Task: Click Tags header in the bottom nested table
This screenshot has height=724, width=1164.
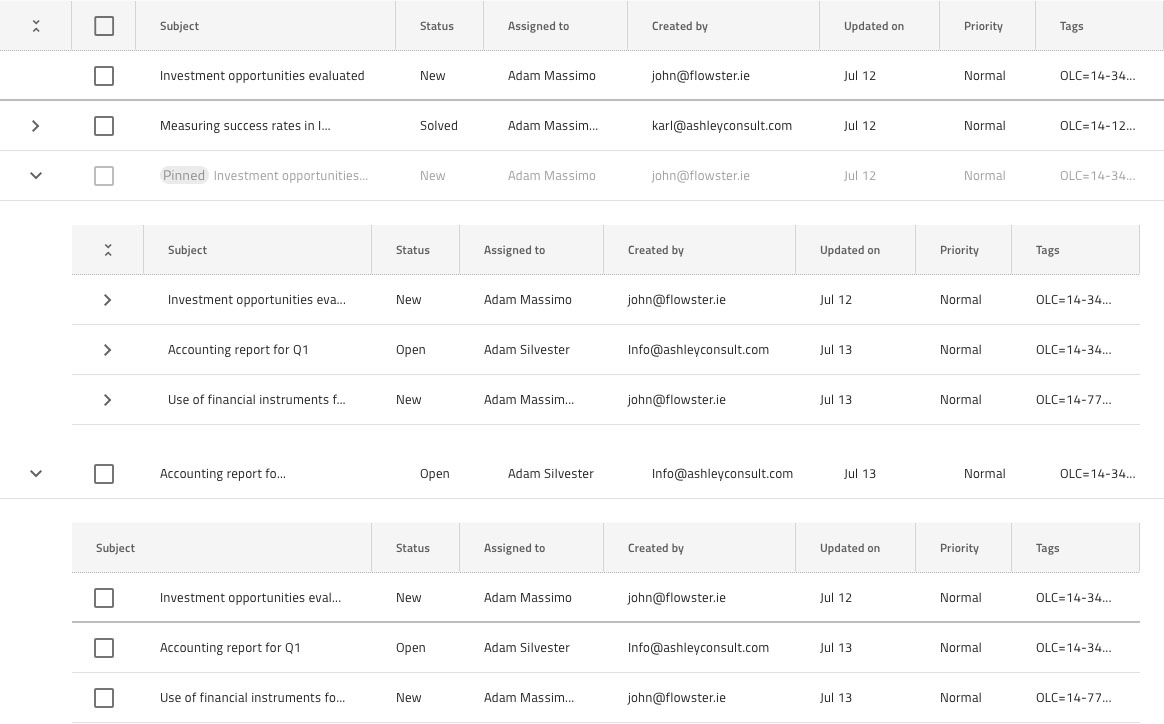Action: click(x=1047, y=548)
